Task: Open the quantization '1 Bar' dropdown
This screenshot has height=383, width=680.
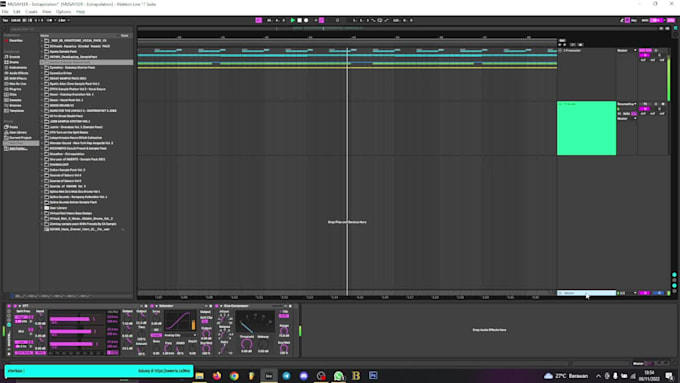Action: pyautogui.click(x=64, y=20)
